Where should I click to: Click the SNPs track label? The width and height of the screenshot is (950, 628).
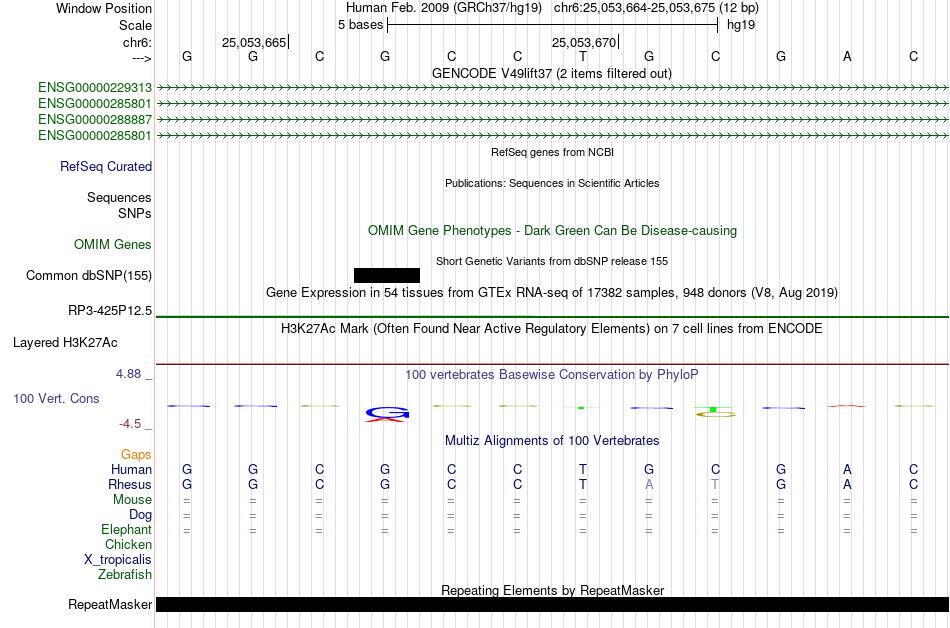click(x=135, y=213)
